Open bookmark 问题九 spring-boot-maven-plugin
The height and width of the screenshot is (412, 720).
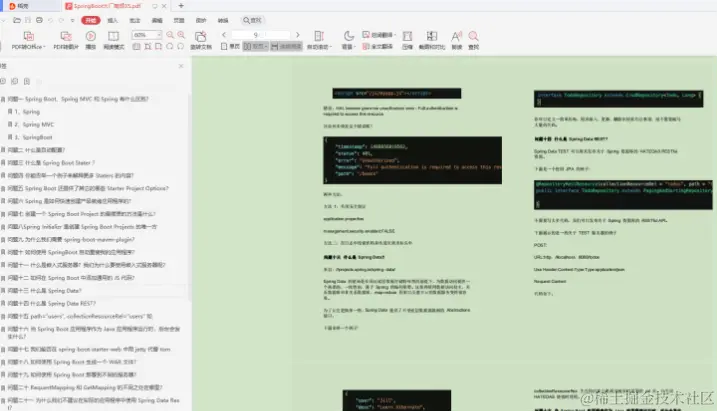[x=71, y=240]
